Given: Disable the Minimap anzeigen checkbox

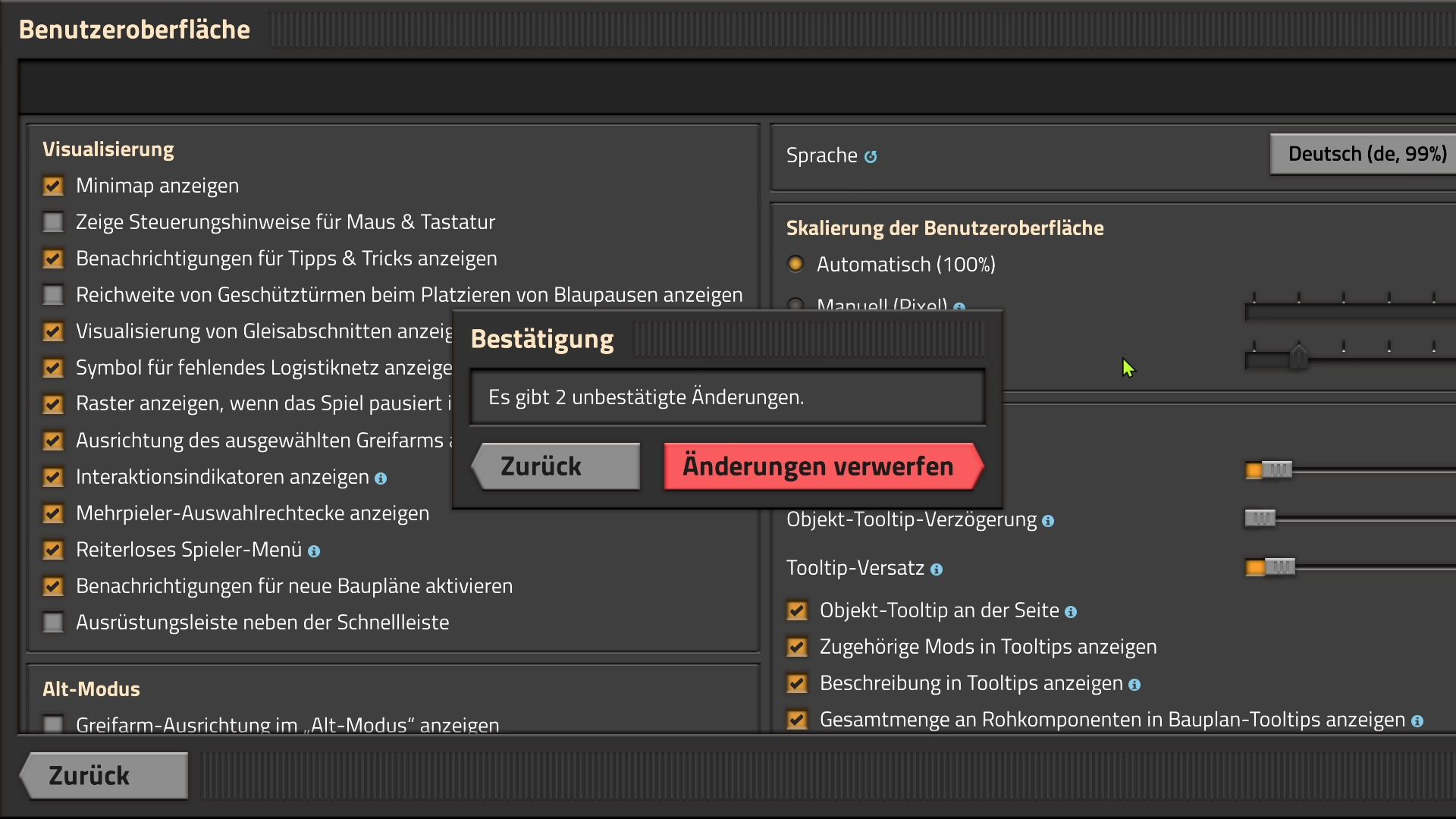Looking at the screenshot, I should tap(53, 186).
